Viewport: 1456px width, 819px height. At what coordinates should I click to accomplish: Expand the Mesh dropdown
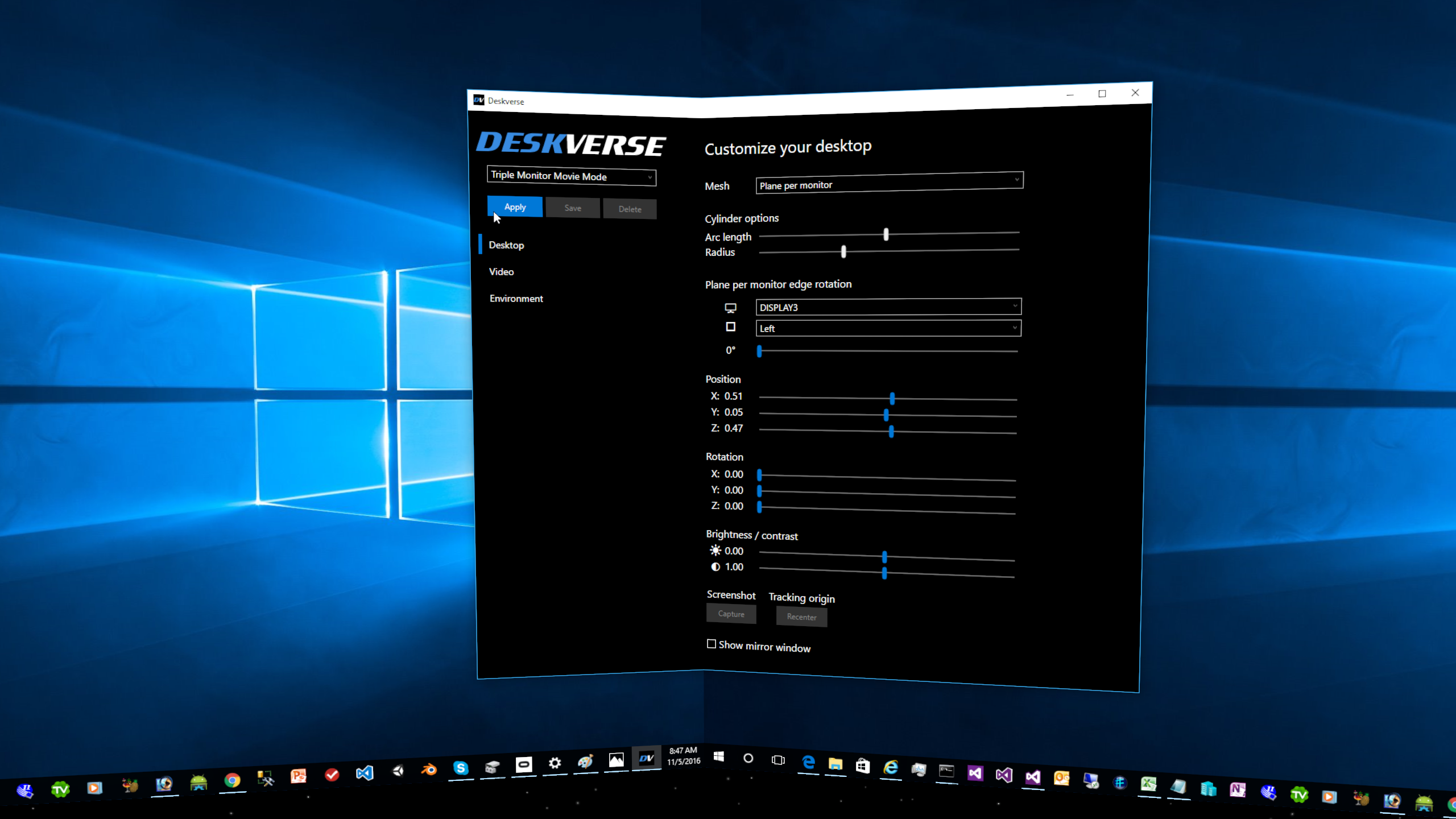(x=889, y=183)
